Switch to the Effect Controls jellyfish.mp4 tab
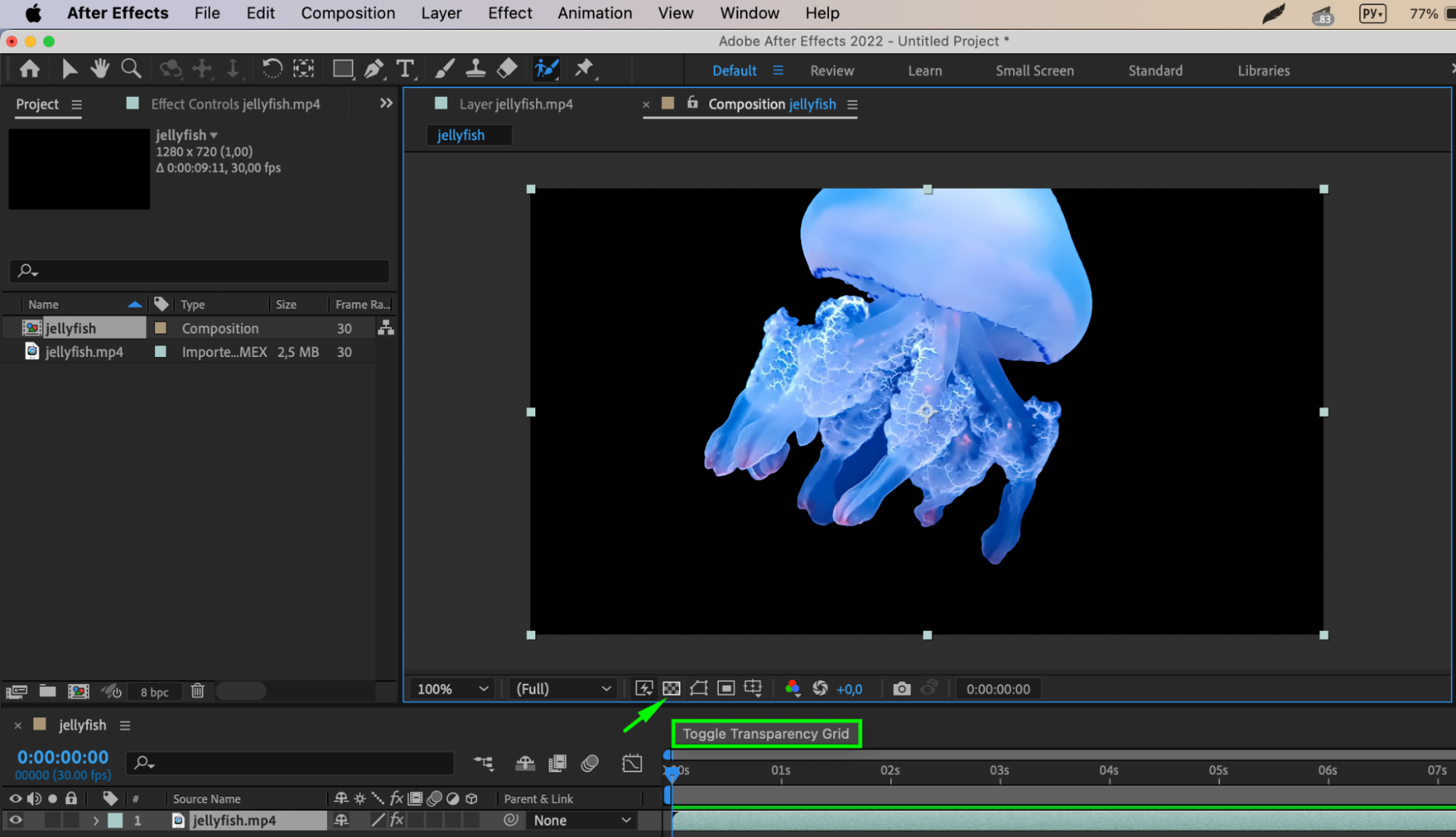 pyautogui.click(x=235, y=104)
